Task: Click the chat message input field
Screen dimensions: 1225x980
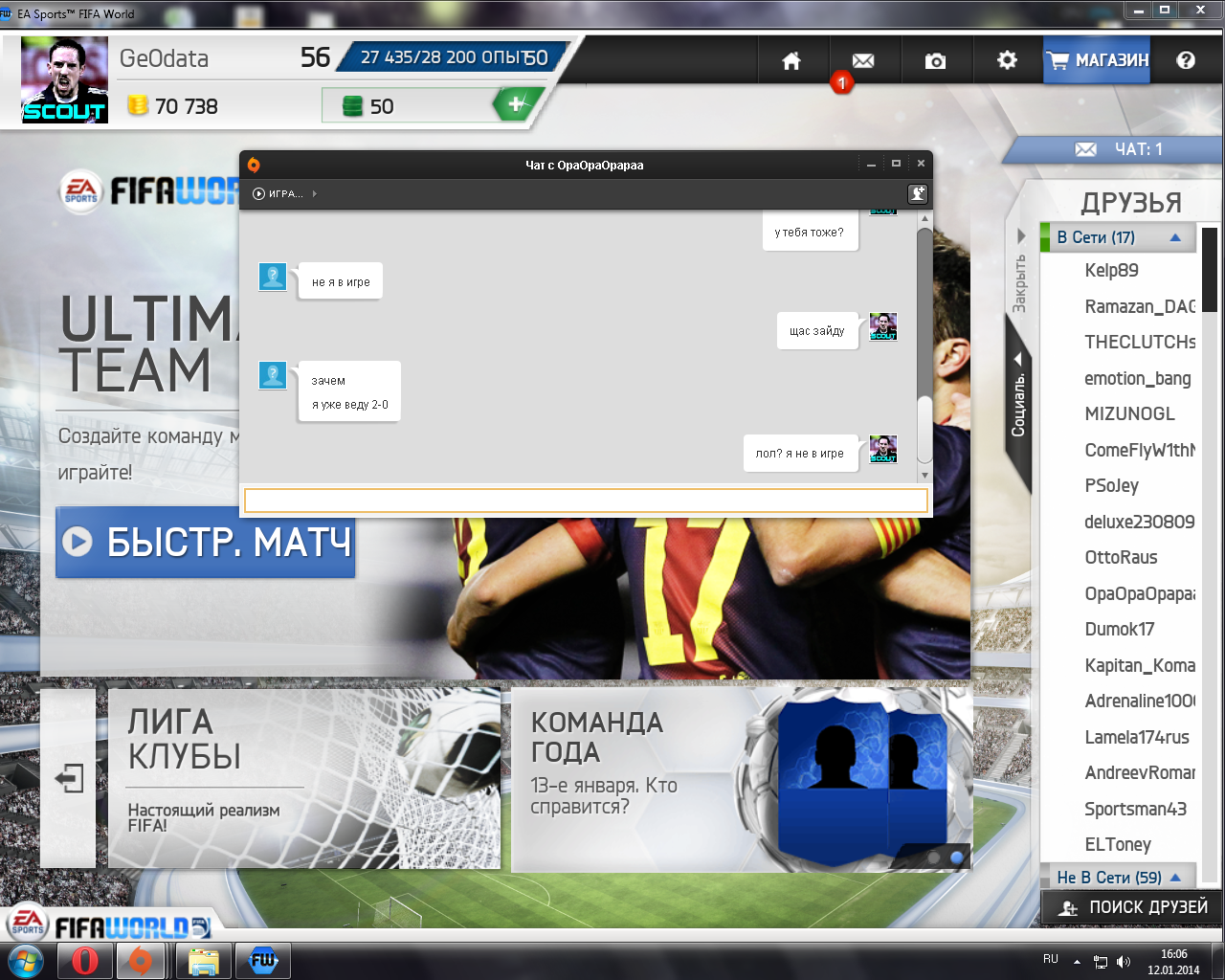Action: pos(586,501)
